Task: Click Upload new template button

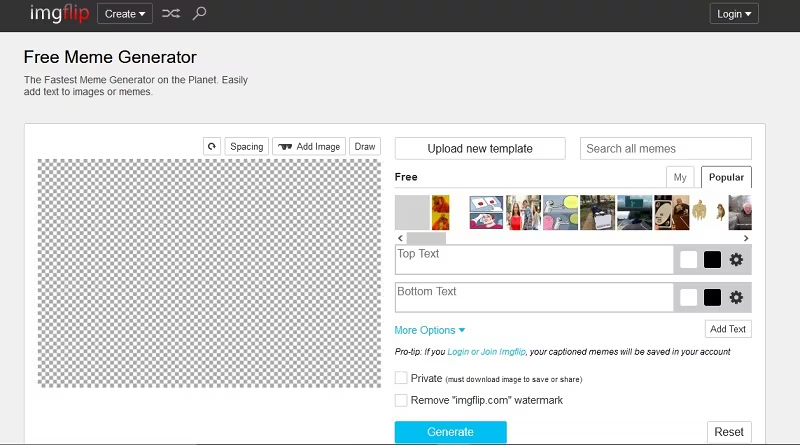Action: 480,149
